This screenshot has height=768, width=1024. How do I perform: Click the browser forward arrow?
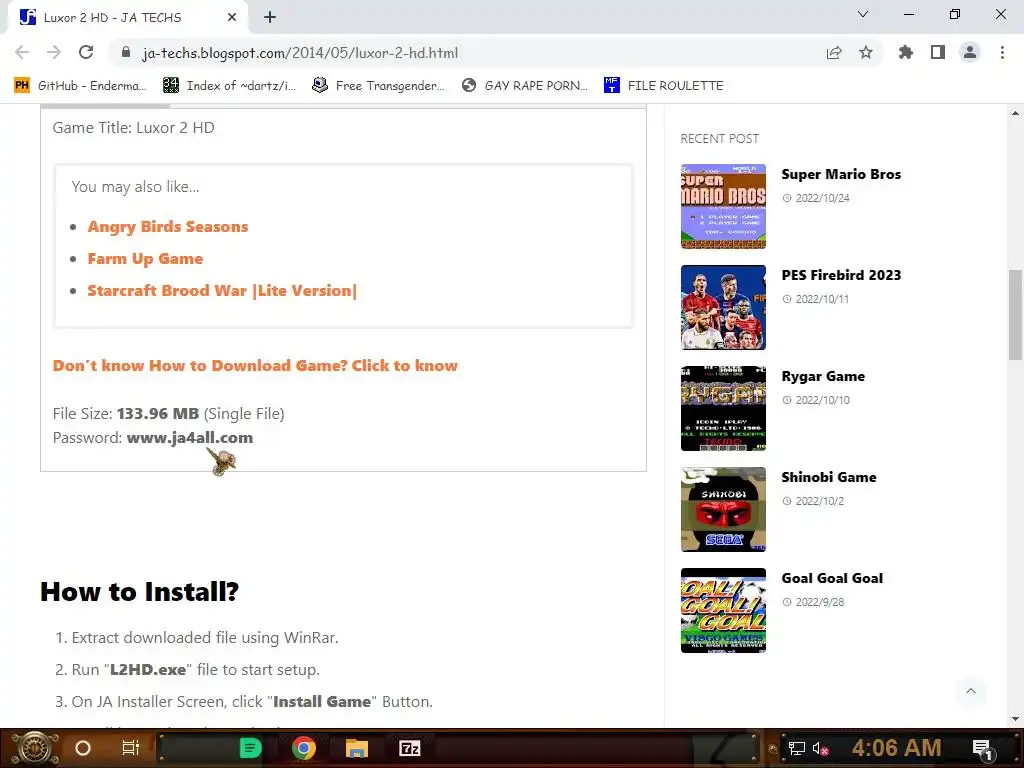54,52
